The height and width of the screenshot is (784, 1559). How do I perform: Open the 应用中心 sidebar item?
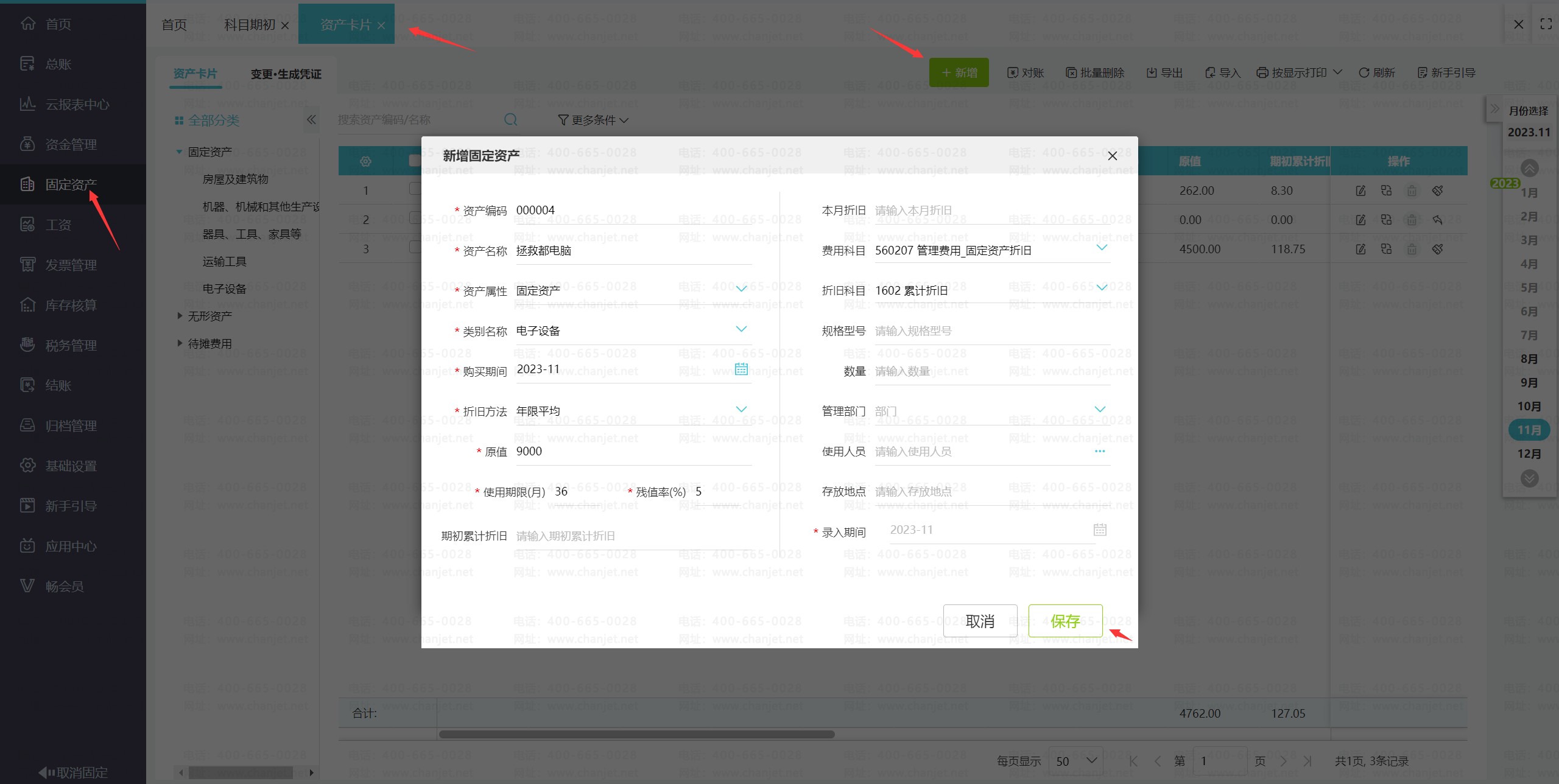70,546
